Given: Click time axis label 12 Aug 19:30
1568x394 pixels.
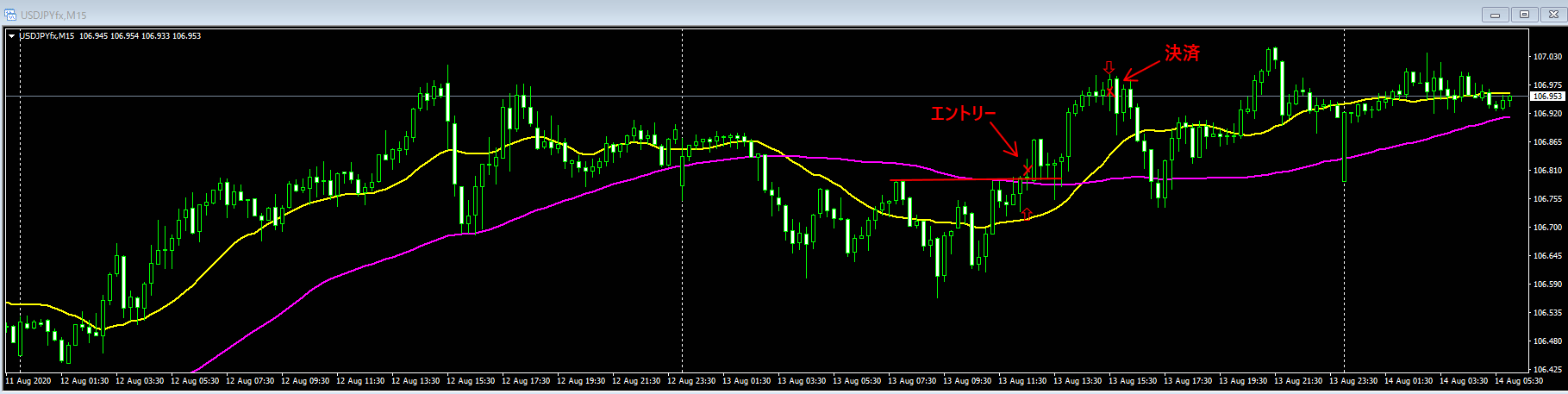Looking at the screenshot, I should [581, 381].
